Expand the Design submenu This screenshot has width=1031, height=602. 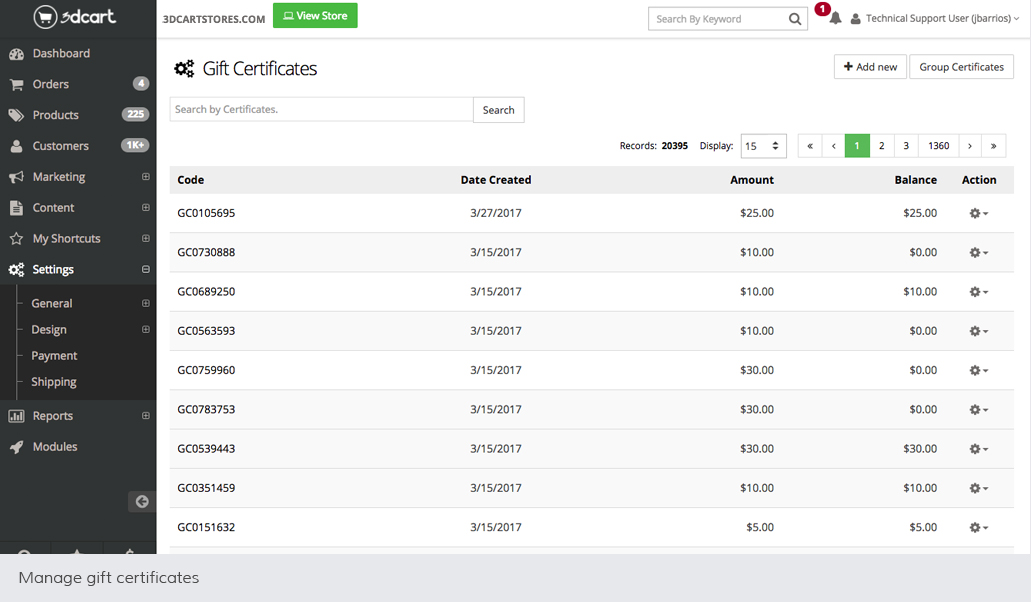[x=146, y=330]
